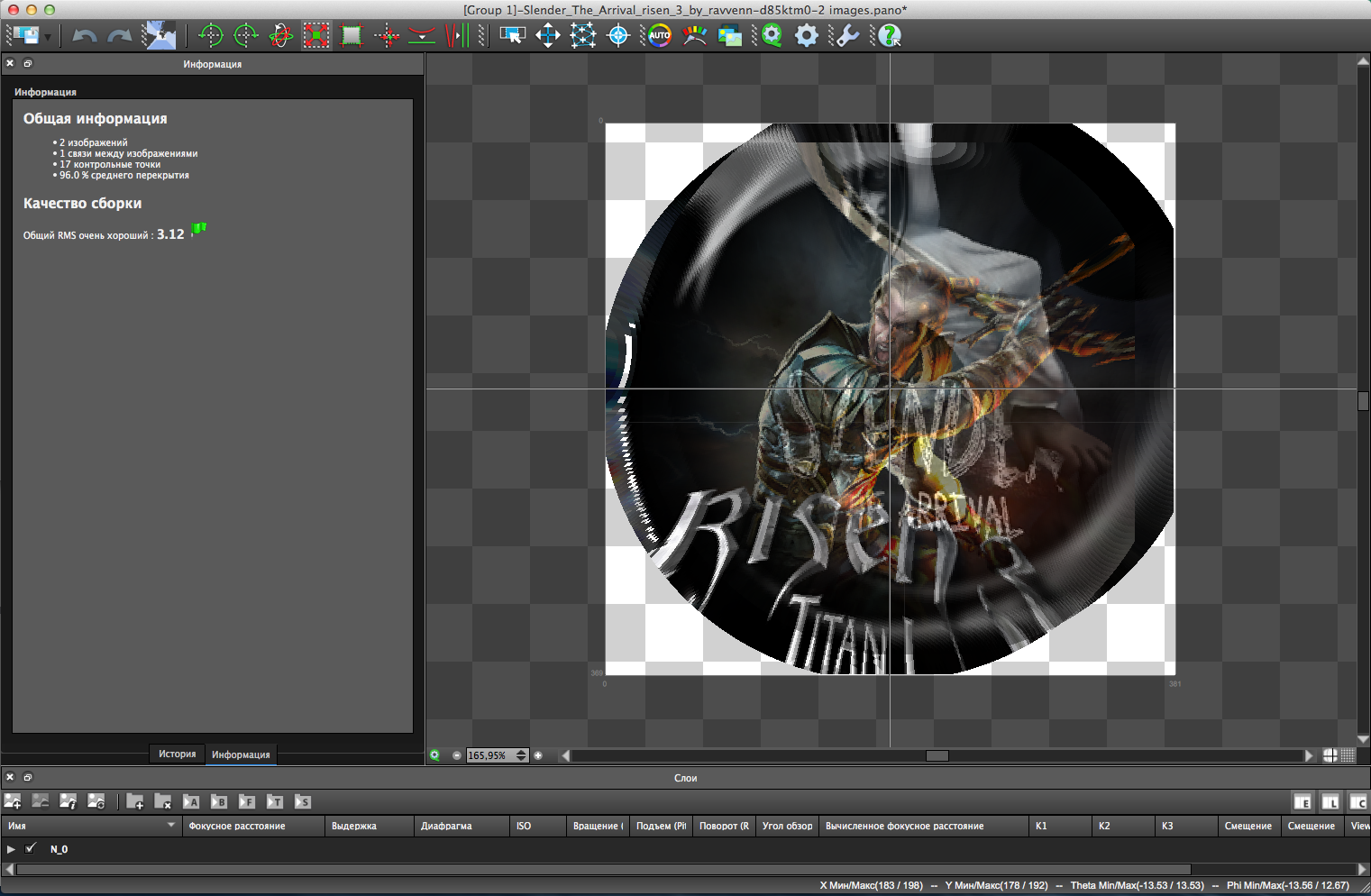Viewport: 1371px width, 896px height.
Task: Click the image info icon
Action: 69,800
